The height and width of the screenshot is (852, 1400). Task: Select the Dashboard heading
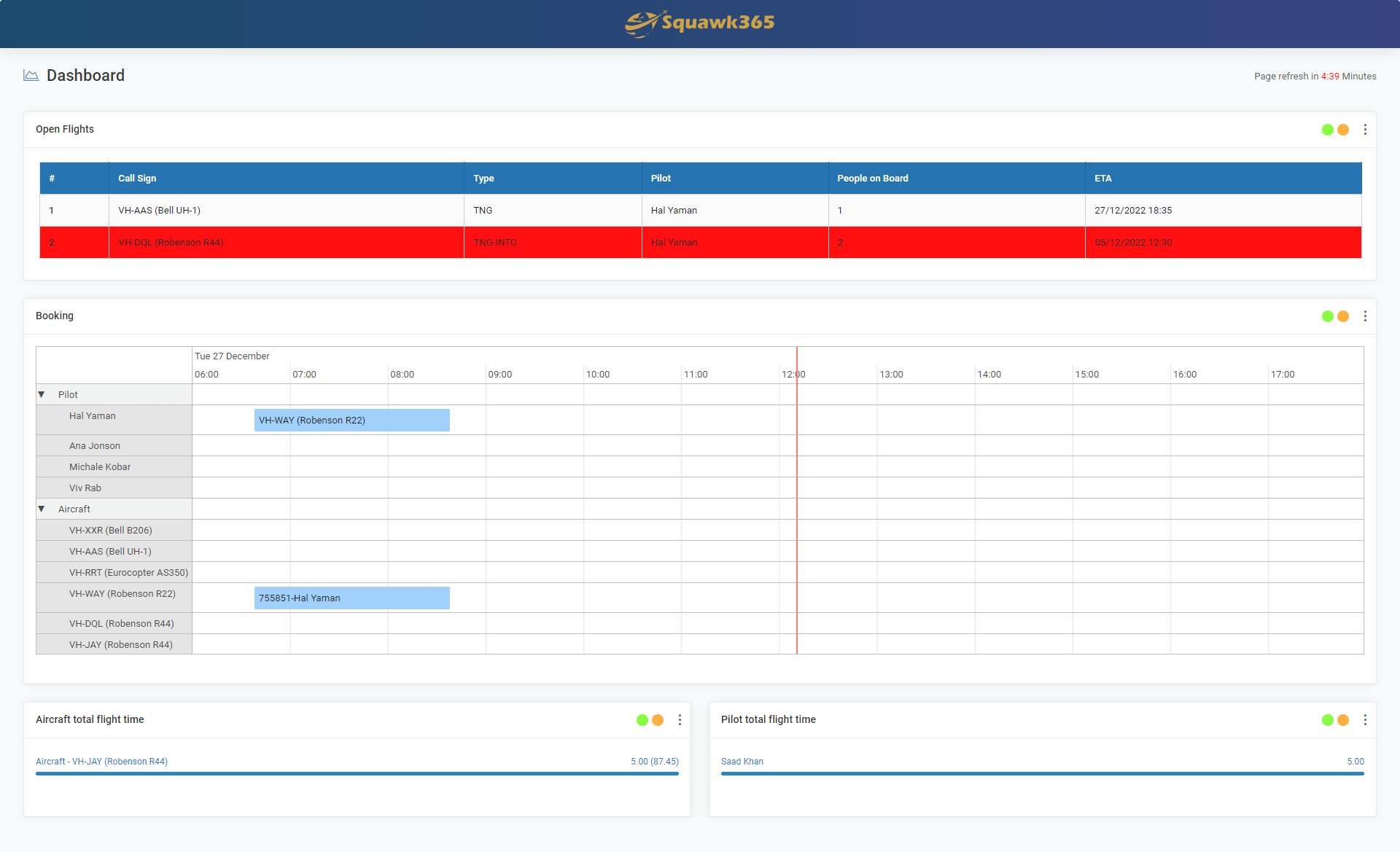pyautogui.click(x=85, y=75)
